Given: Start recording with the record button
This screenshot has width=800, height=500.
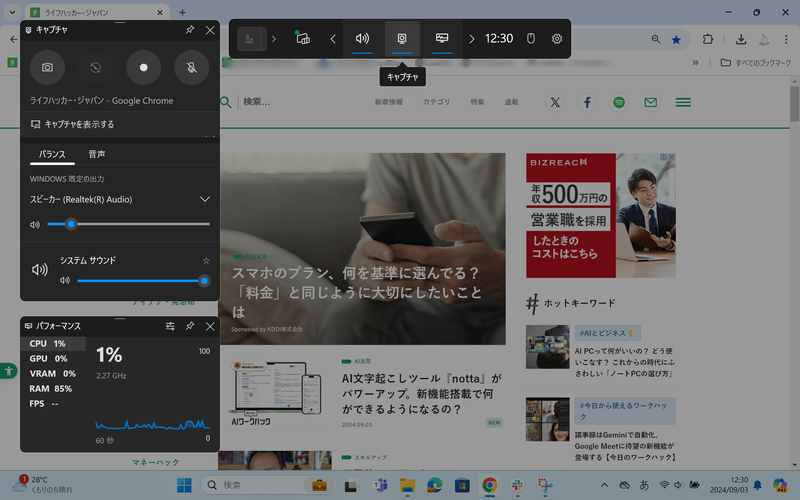Looking at the screenshot, I should 144,68.
